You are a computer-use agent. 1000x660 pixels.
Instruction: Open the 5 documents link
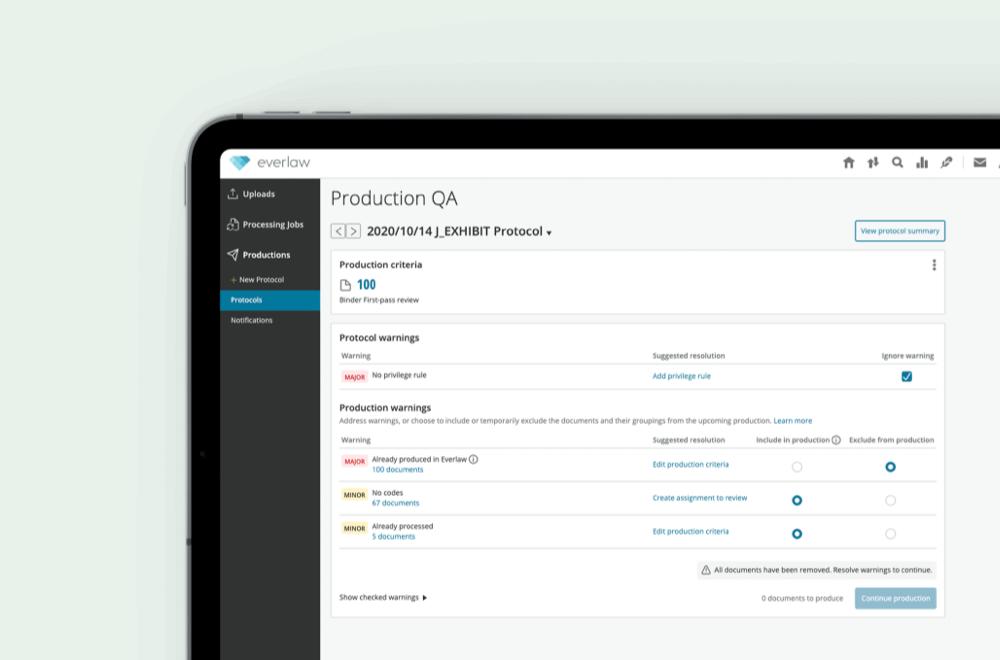(x=393, y=537)
